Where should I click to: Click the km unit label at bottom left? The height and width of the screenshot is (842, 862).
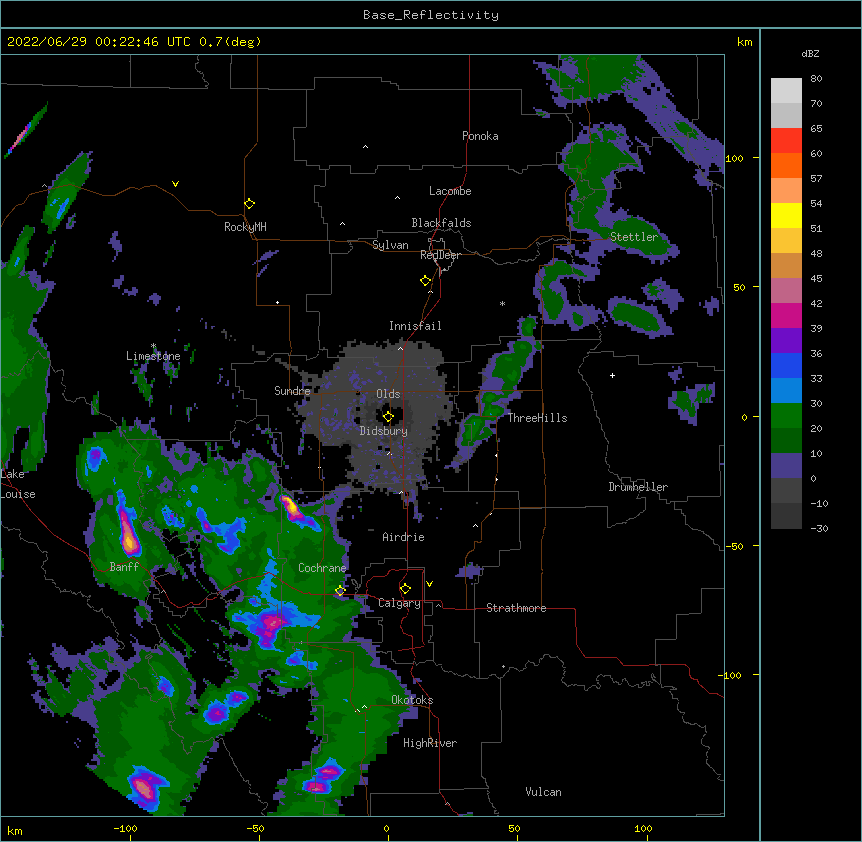15,830
